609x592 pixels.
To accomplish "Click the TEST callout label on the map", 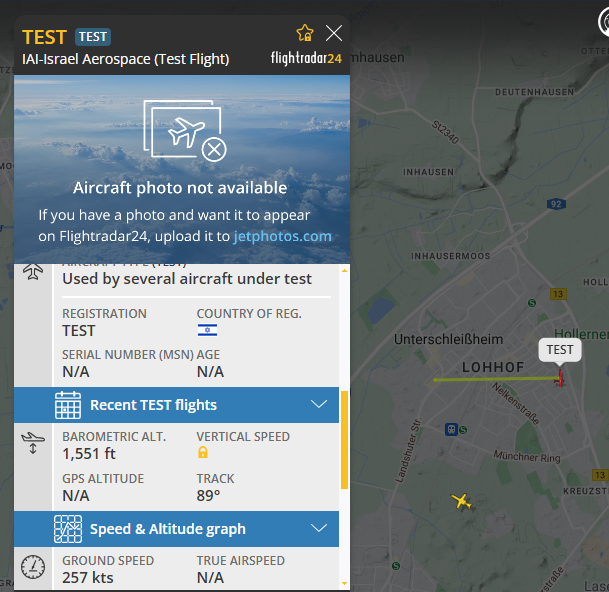I will point(560,350).
